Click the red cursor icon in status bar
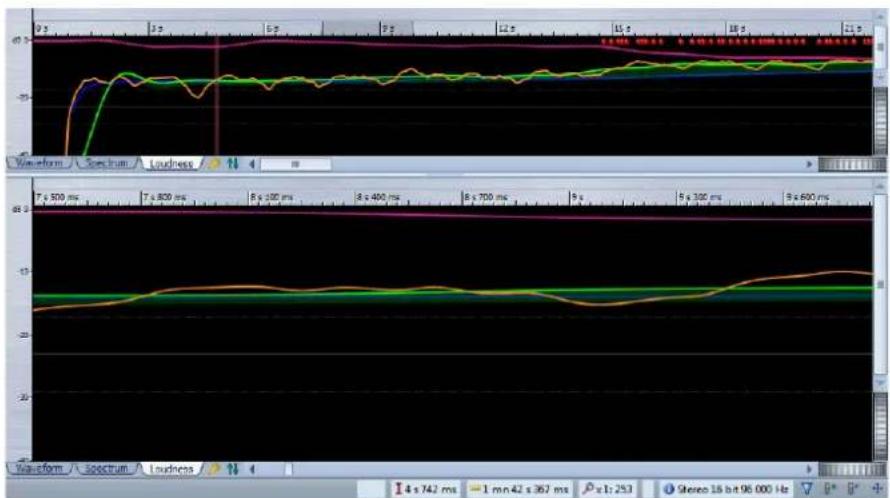 point(398,489)
